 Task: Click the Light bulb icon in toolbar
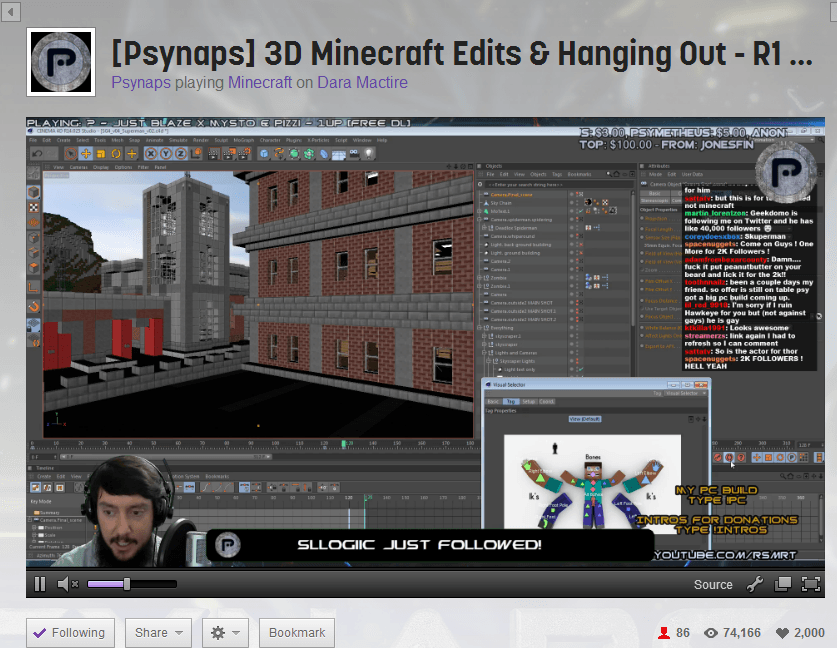369,154
